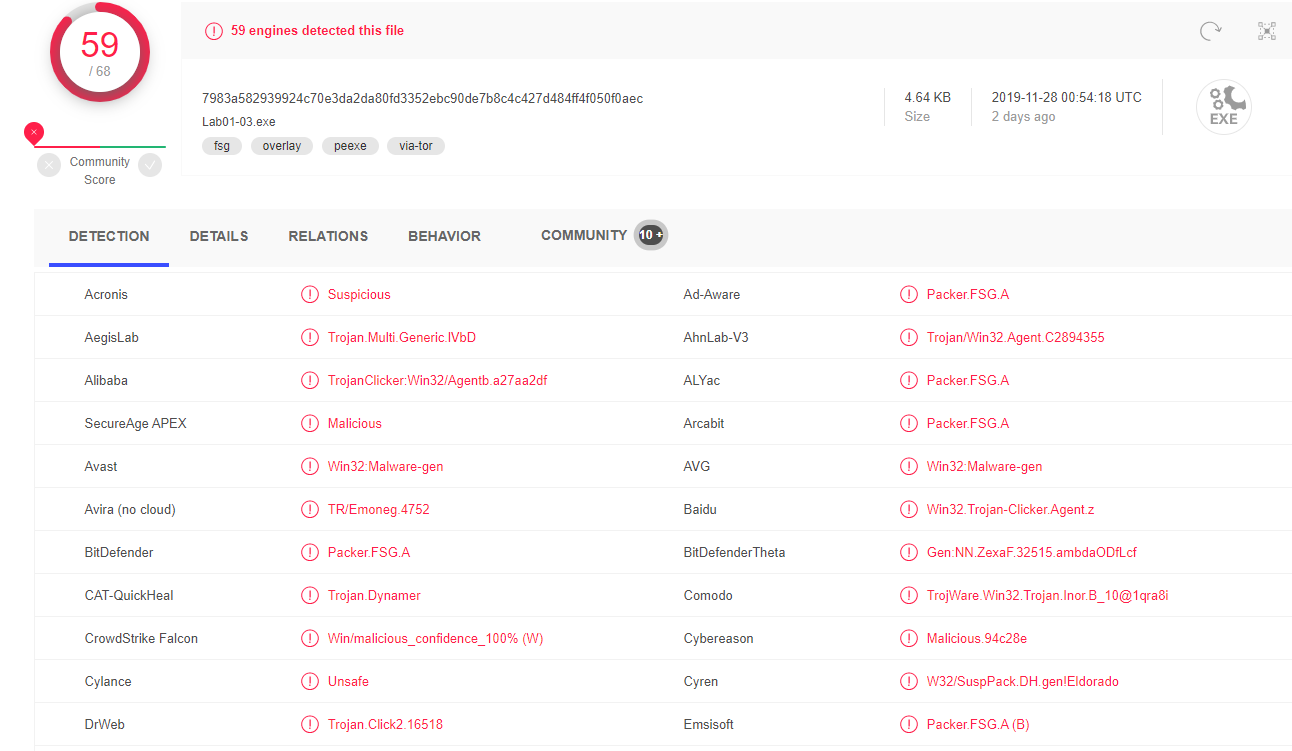Screen dimensions: 1292x751
Task: Click the warning icon for Arcabit result
Action: click(908, 423)
